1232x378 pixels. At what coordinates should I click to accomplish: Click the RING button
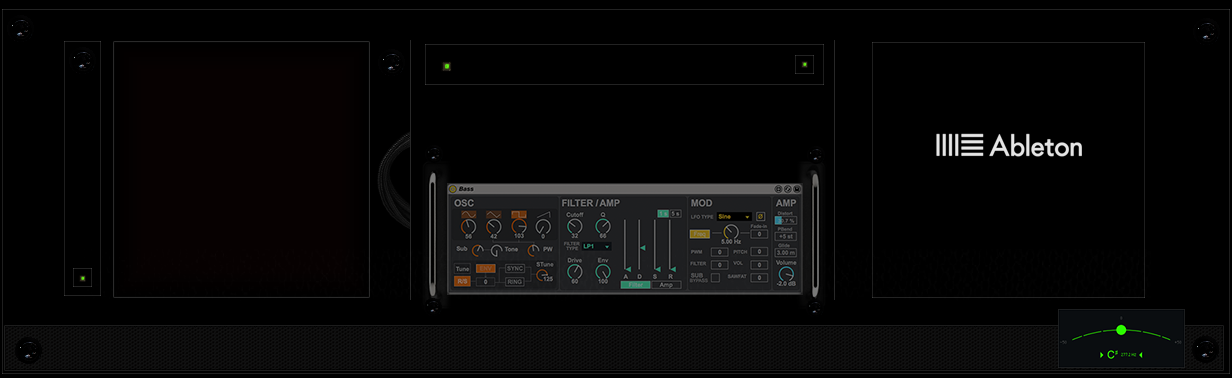[514, 281]
